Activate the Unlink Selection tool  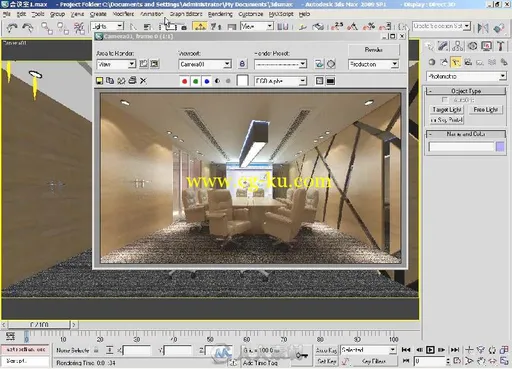click(62, 28)
